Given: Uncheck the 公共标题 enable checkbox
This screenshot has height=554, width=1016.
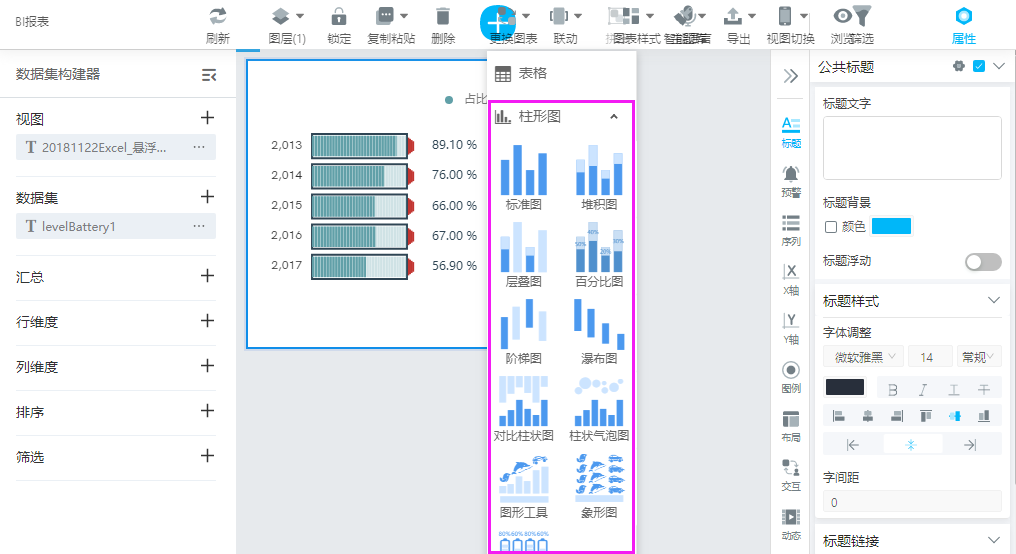Looking at the screenshot, I should tap(979, 66).
